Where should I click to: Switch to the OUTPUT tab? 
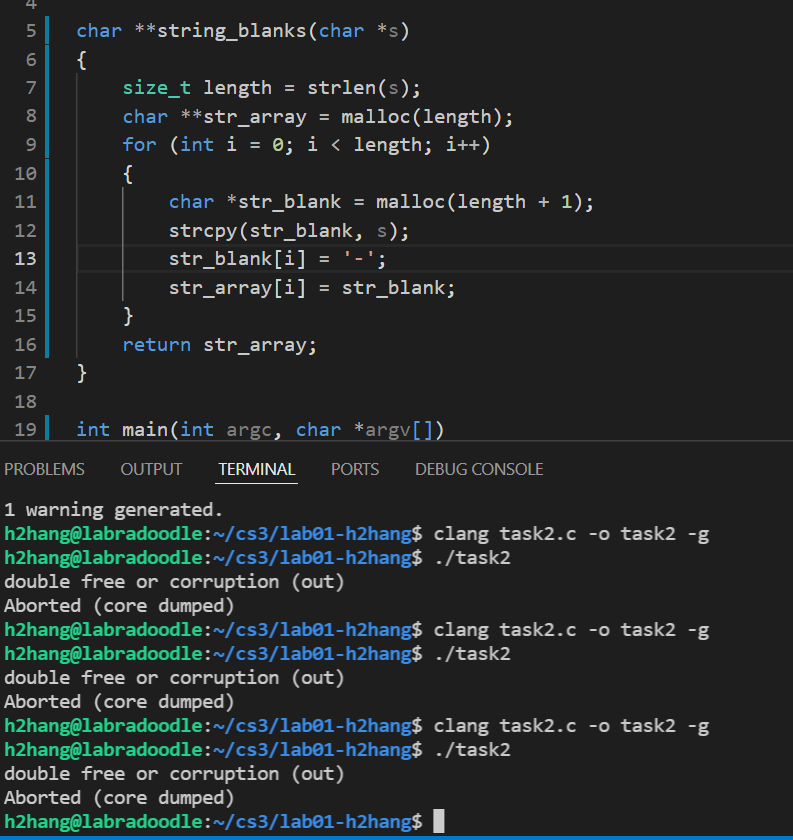(x=151, y=469)
